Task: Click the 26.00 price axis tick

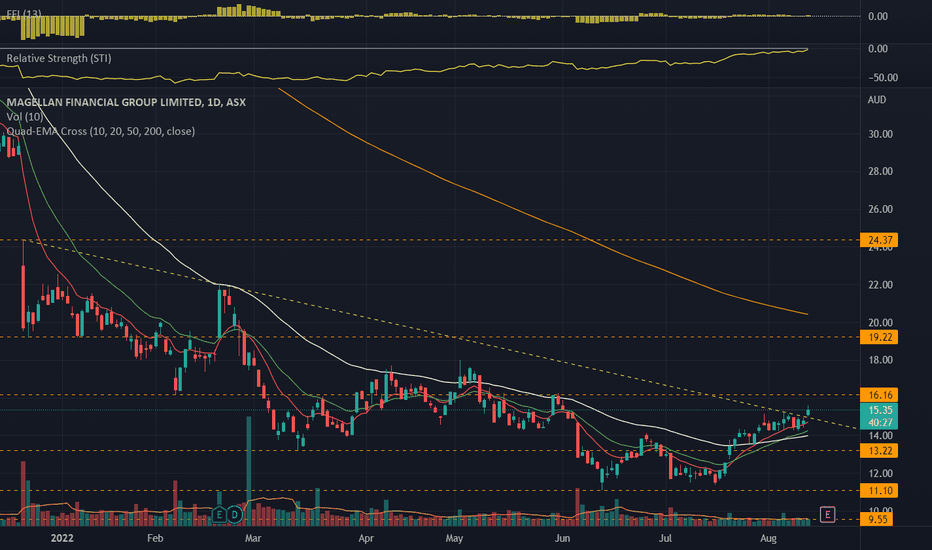Action: coord(880,209)
